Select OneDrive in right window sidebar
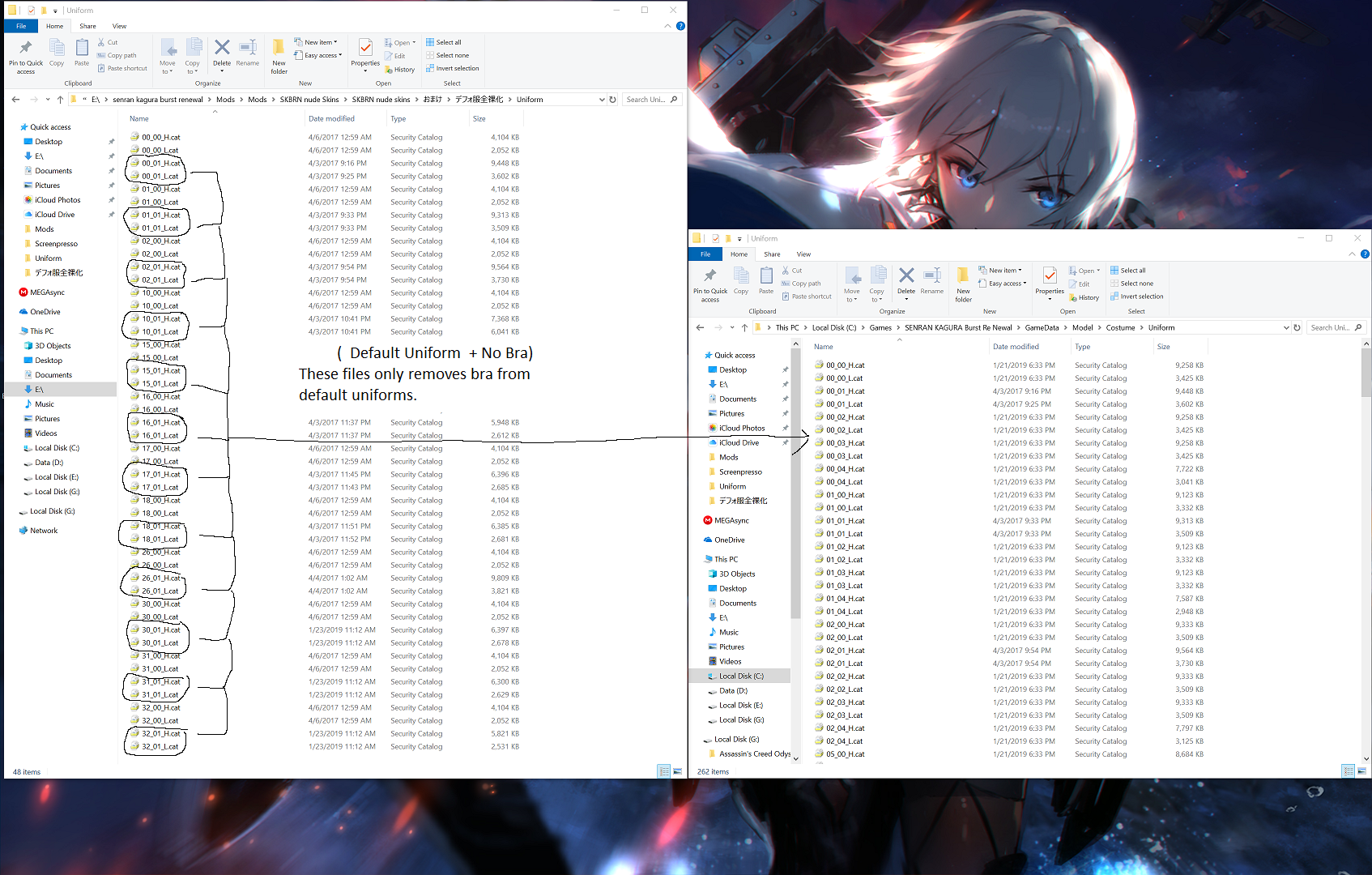The image size is (1372, 875). point(729,540)
